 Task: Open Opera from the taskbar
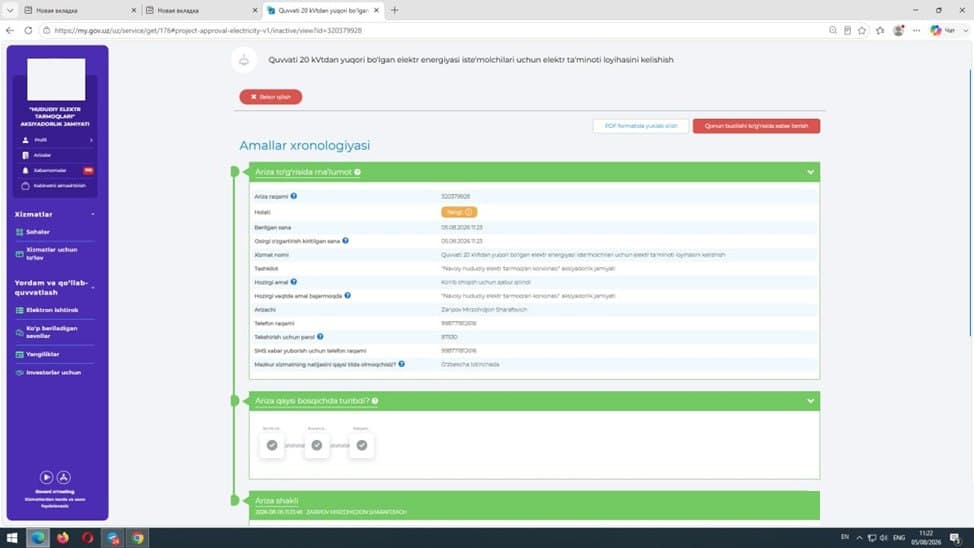coord(88,538)
